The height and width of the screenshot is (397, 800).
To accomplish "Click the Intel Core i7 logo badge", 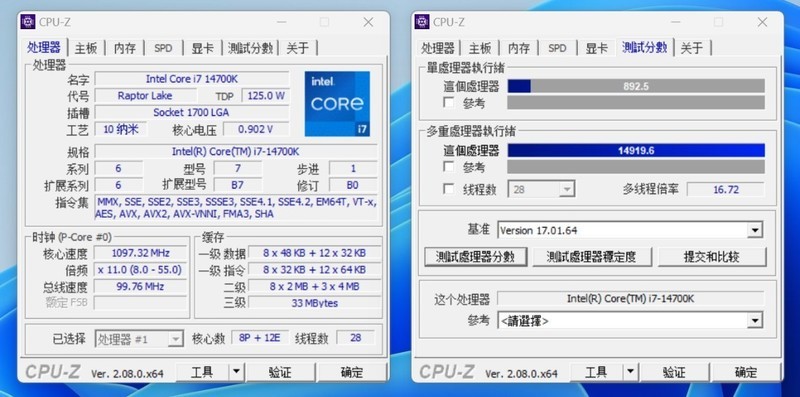I will (x=337, y=104).
